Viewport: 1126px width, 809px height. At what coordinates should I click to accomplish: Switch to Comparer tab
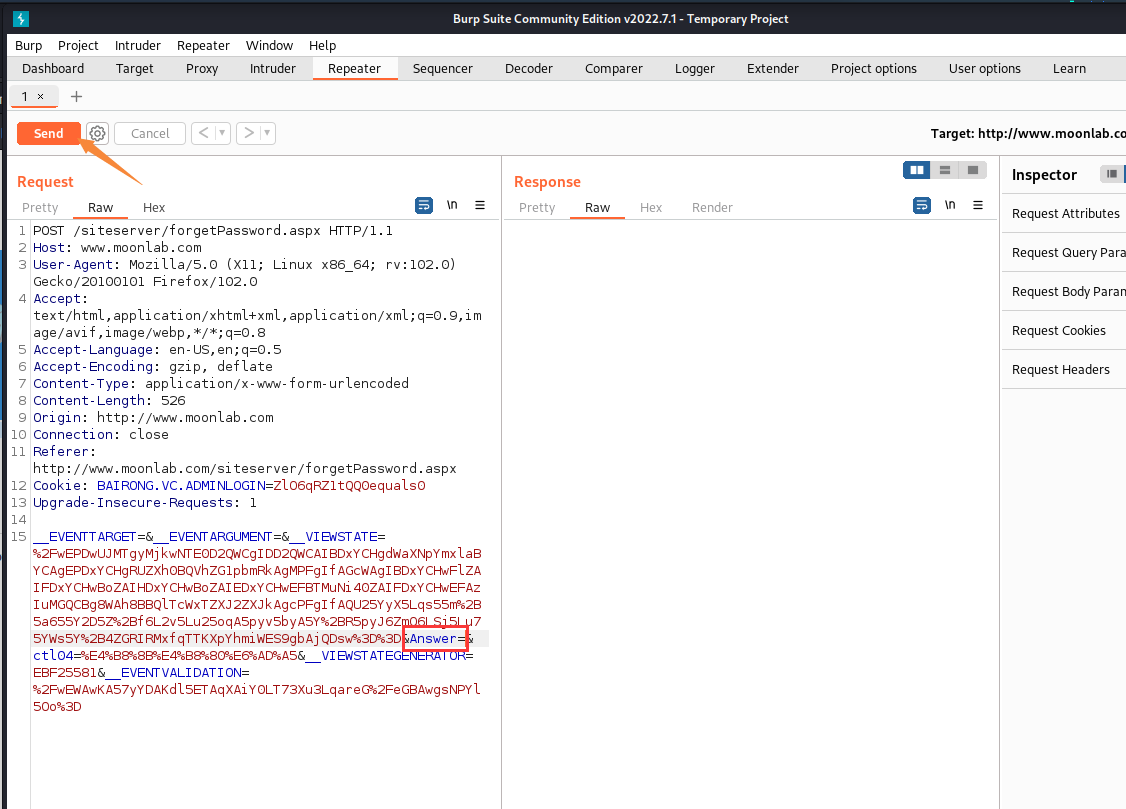tap(613, 68)
